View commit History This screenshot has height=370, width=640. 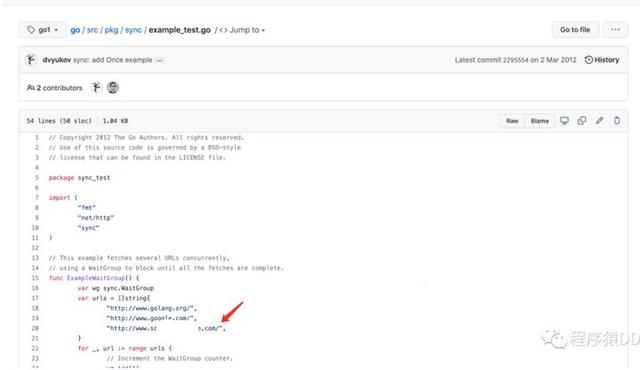(602, 60)
